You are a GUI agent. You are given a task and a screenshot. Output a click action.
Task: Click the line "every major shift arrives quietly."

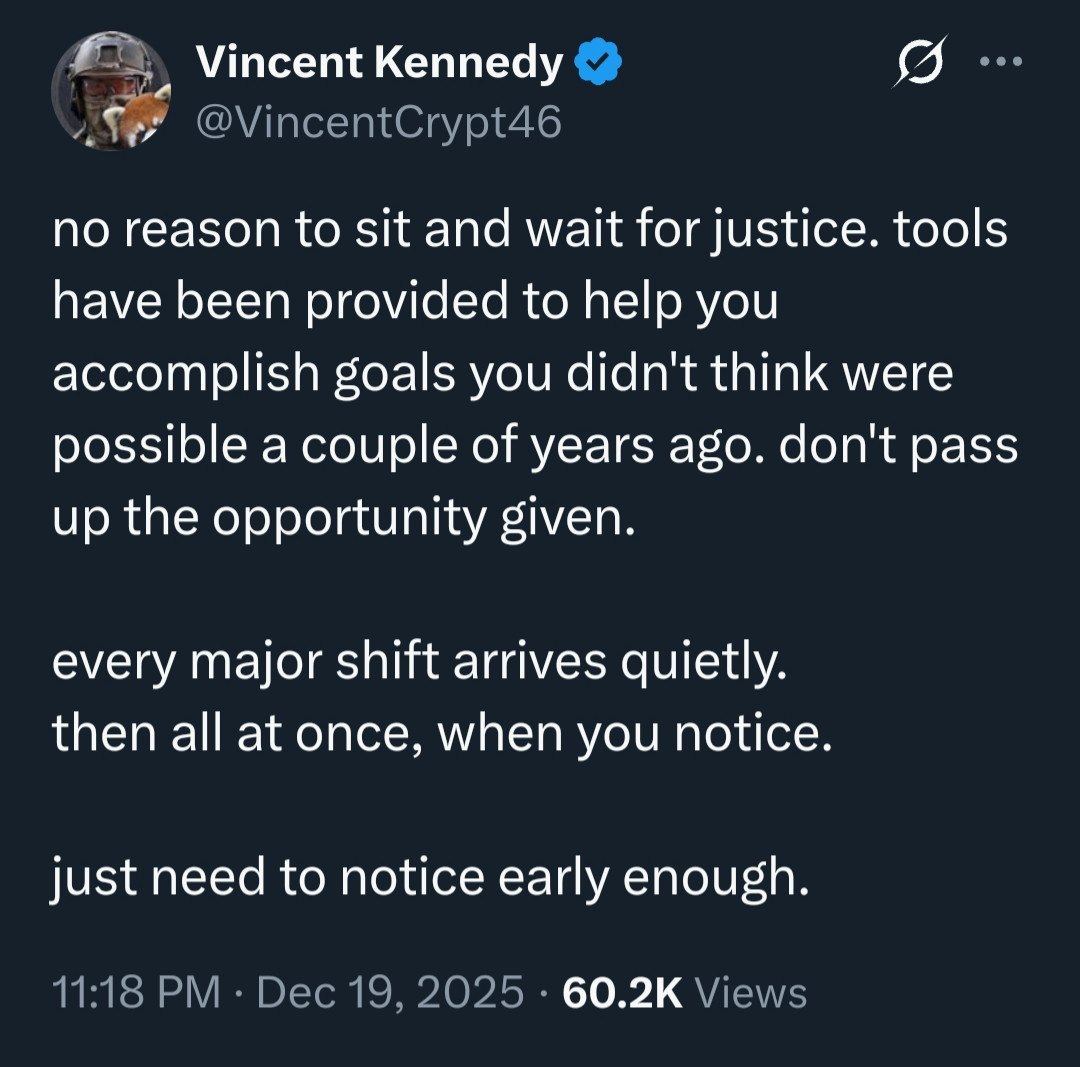419,662
